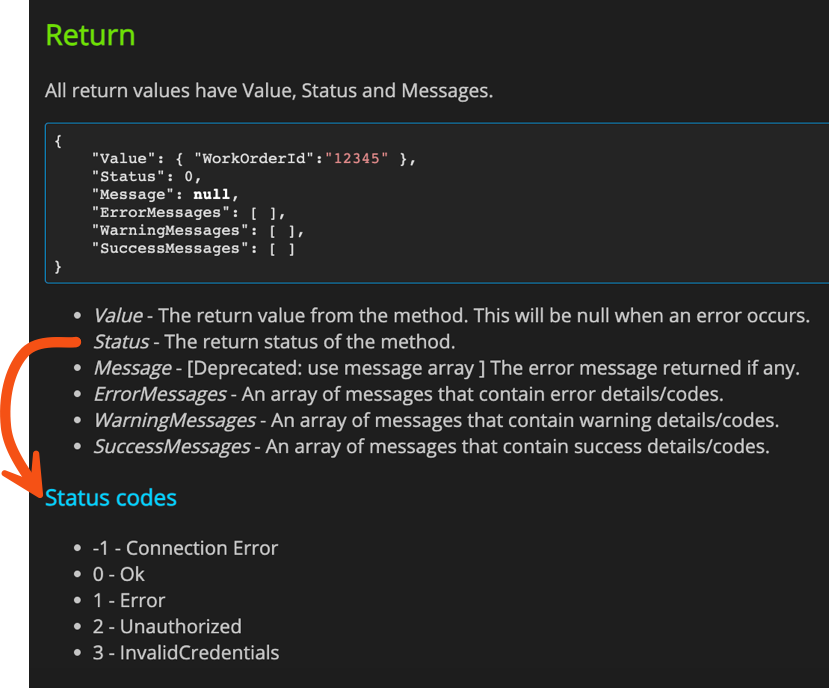Viewport: 829px width, 688px height.
Task: Click the -1 Connection Error entry
Action: pyautogui.click(x=185, y=548)
